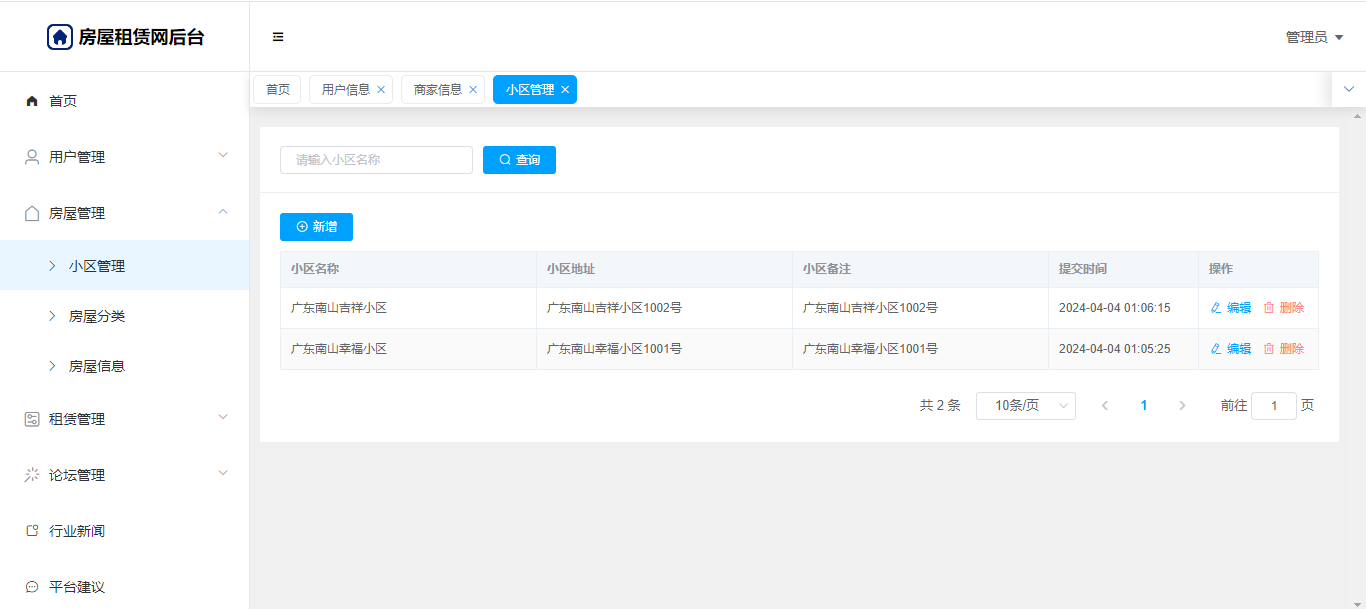Screen dimensions: 1366x609
Task: Close the 用户信息 tab
Action: 381,90
